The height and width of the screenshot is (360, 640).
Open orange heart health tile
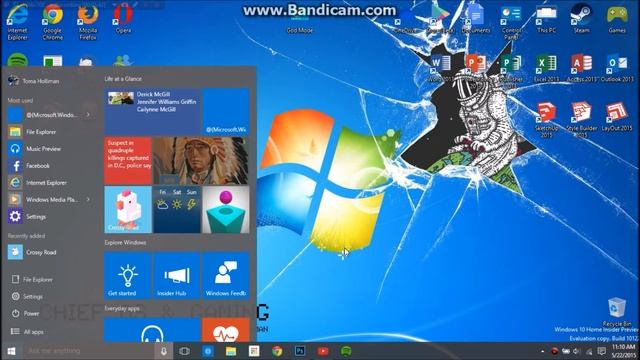pos(226,330)
